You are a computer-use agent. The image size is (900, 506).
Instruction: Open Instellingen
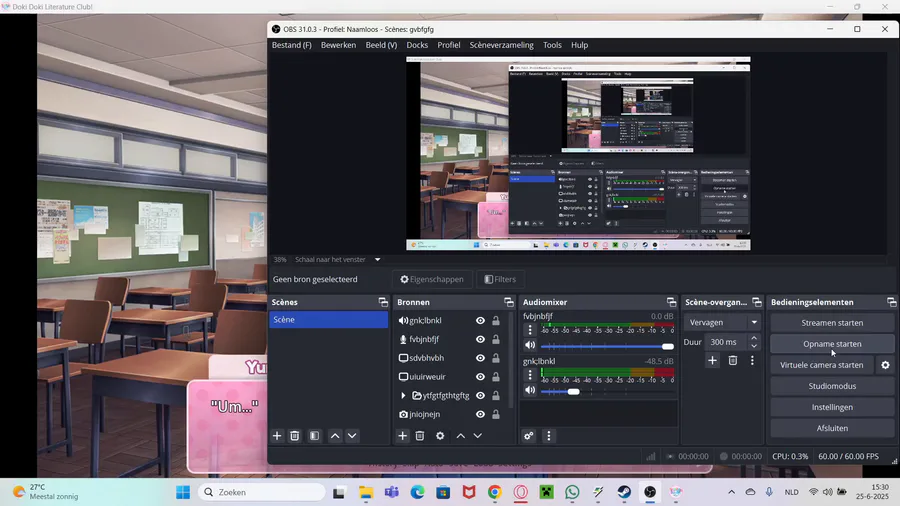tap(832, 407)
